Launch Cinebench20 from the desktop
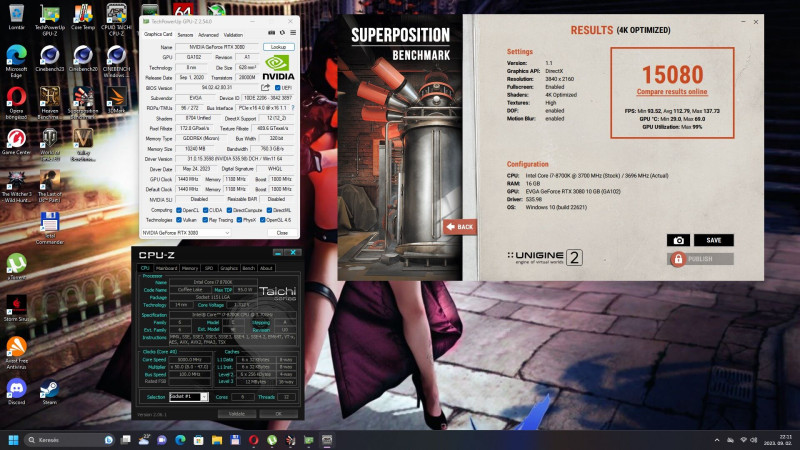The height and width of the screenshot is (450, 800). point(83,58)
